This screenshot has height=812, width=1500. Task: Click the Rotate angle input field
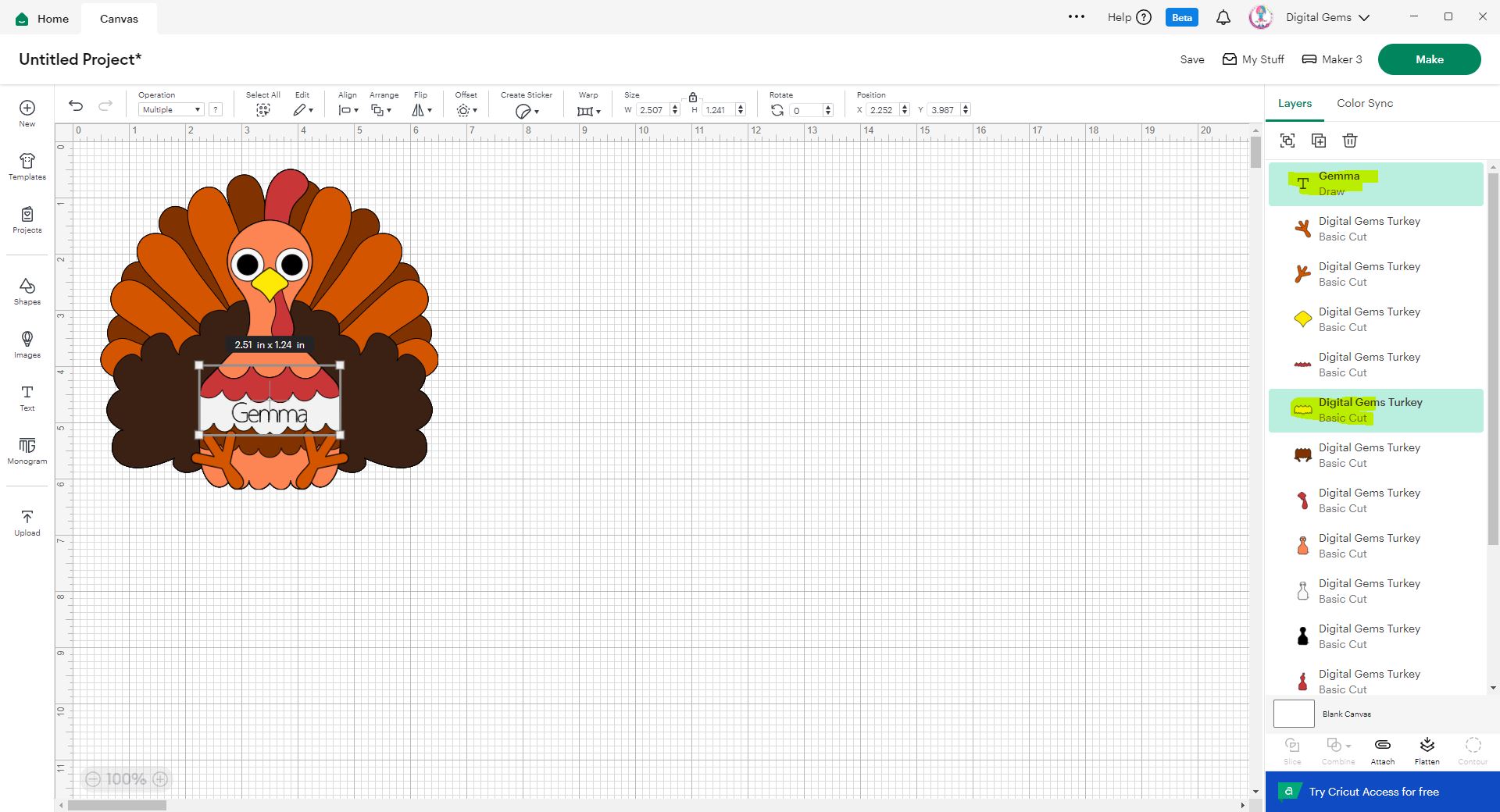click(x=805, y=110)
